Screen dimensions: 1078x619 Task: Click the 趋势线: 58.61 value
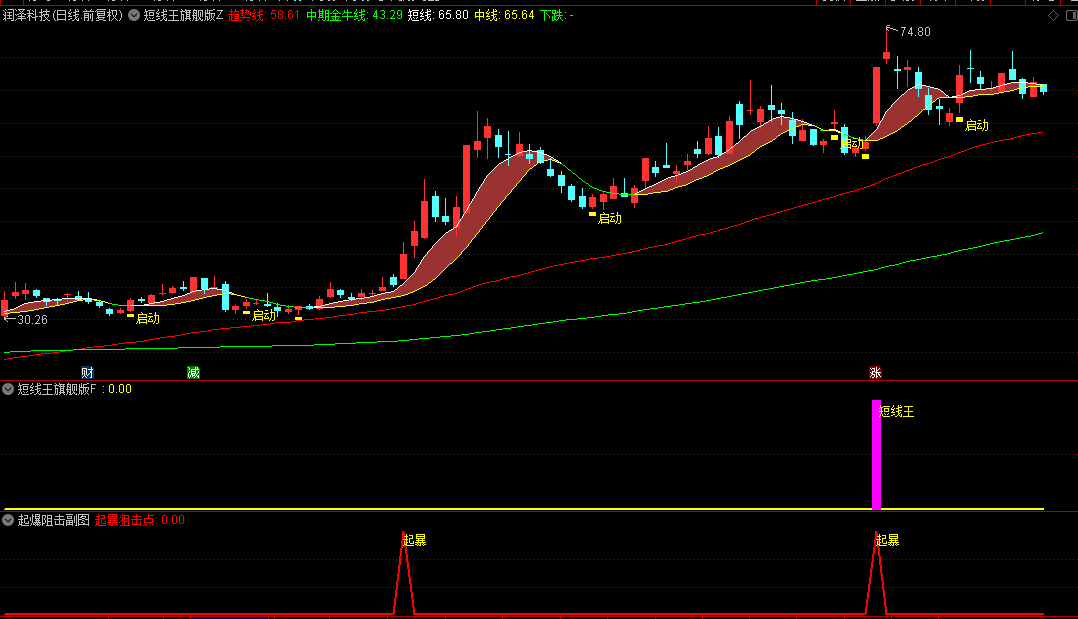click(x=263, y=15)
